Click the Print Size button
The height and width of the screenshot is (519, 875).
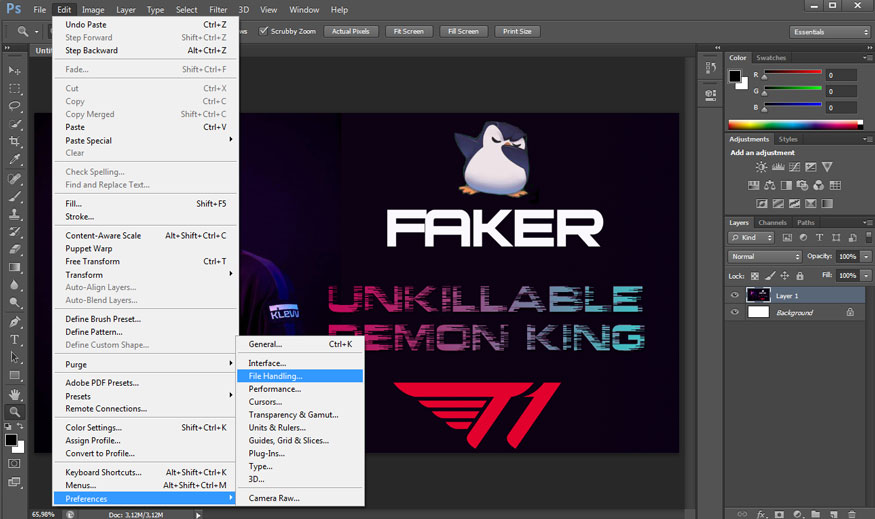coord(517,31)
